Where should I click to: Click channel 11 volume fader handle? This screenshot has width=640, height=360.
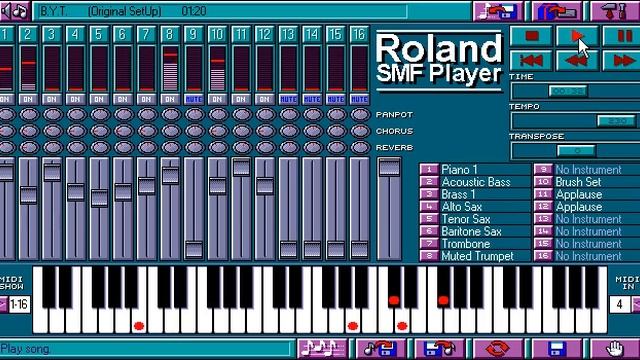241,167
